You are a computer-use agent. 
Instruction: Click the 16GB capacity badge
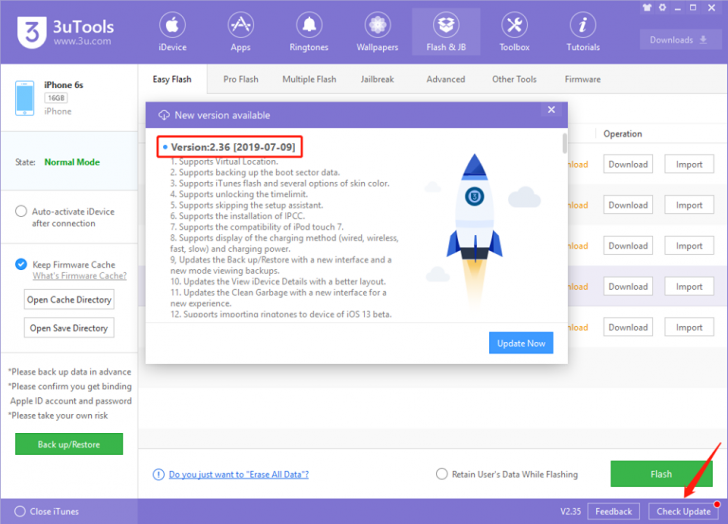[x=56, y=98]
